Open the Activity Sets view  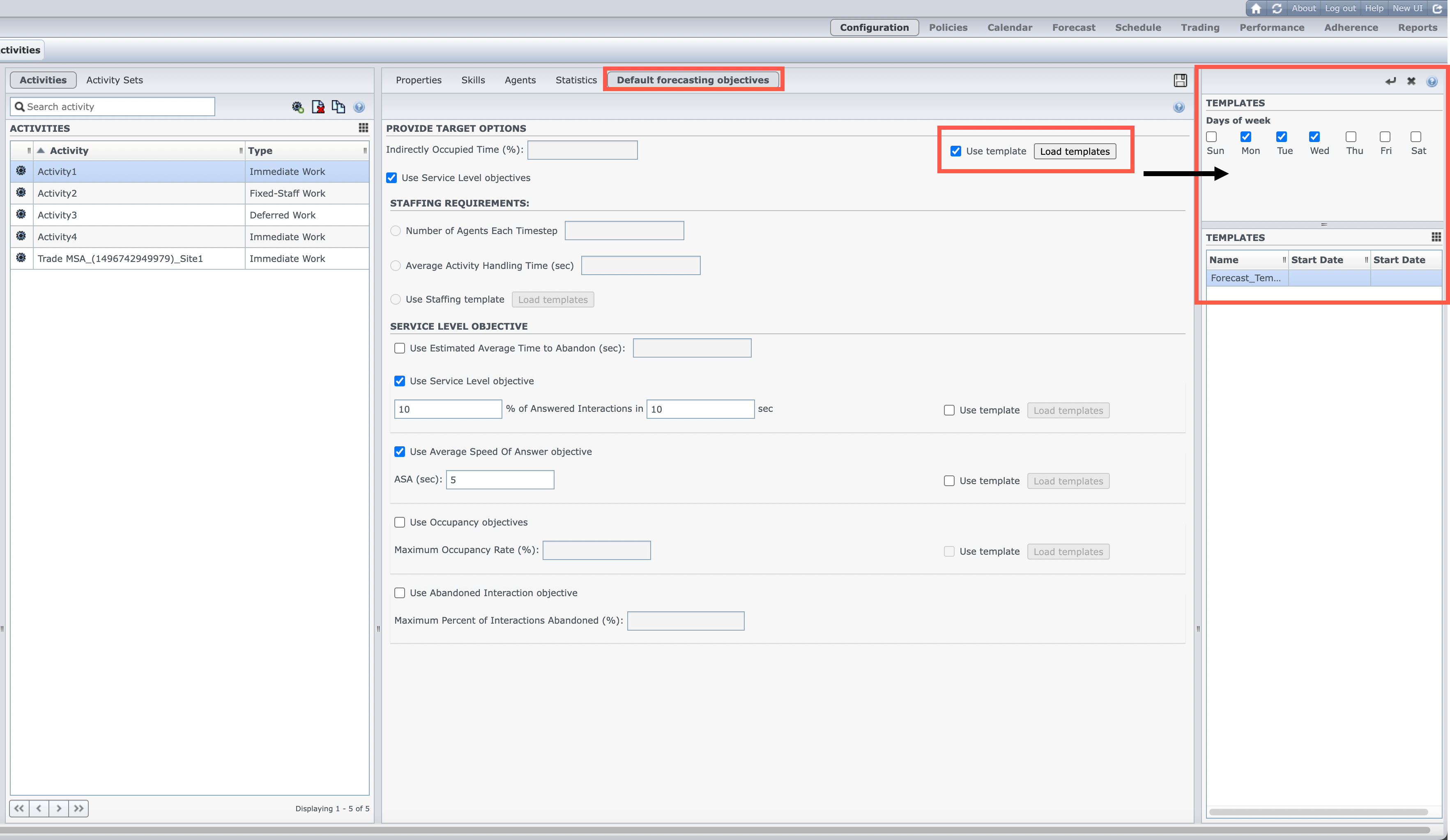click(115, 80)
